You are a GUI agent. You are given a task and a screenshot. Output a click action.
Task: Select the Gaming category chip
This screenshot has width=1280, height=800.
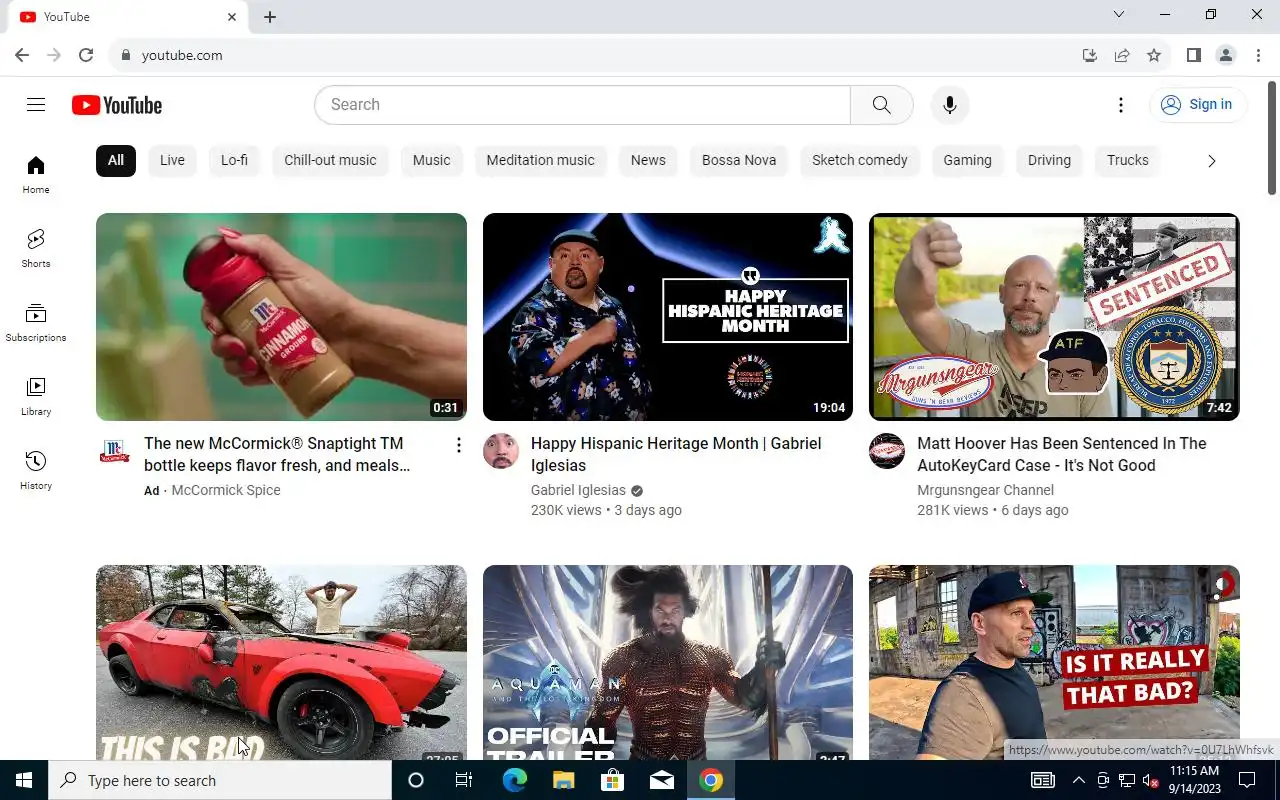click(967, 160)
